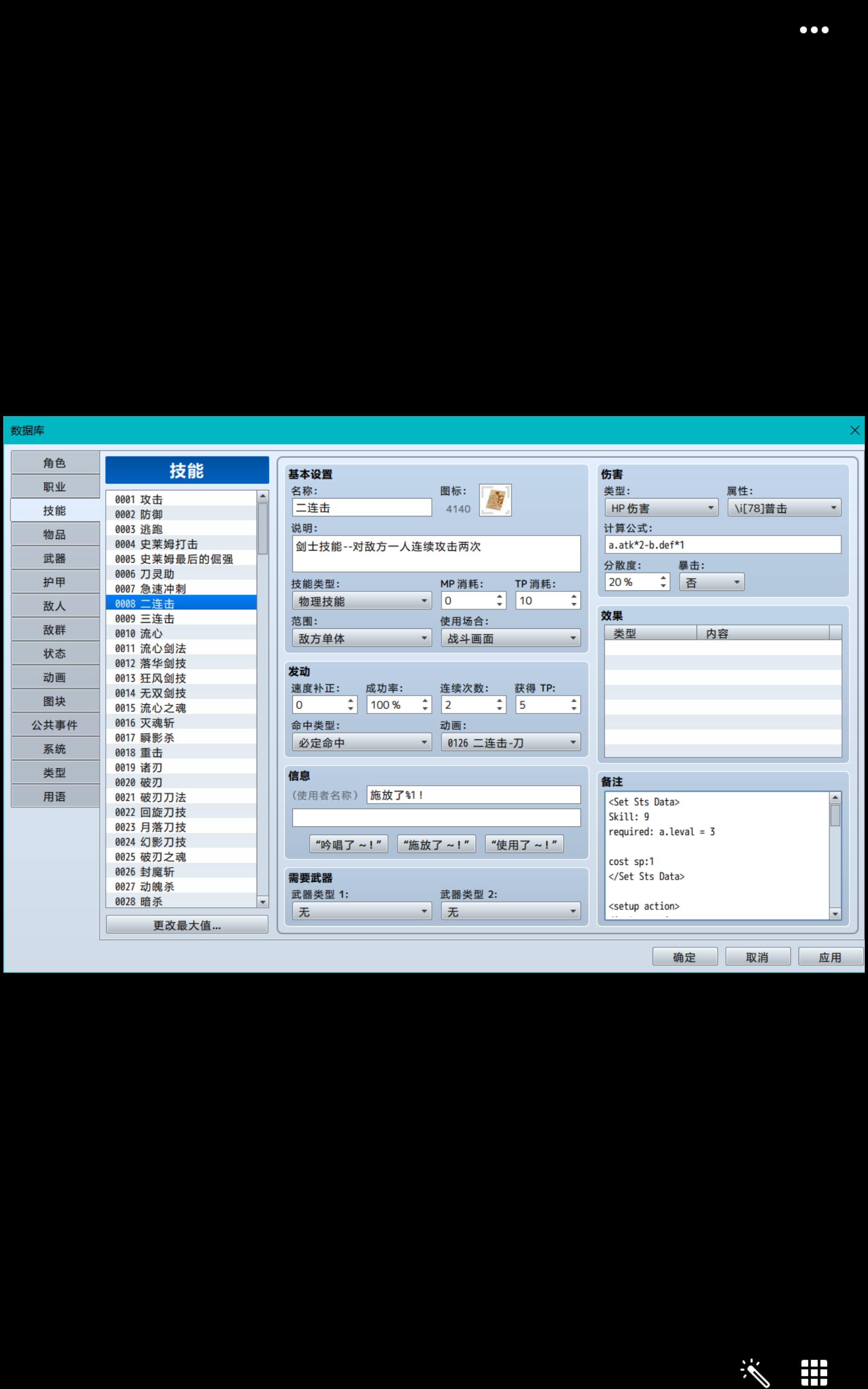Screen dimensions: 868x1389
Task: Click the empty second message line field
Action: pos(436,817)
